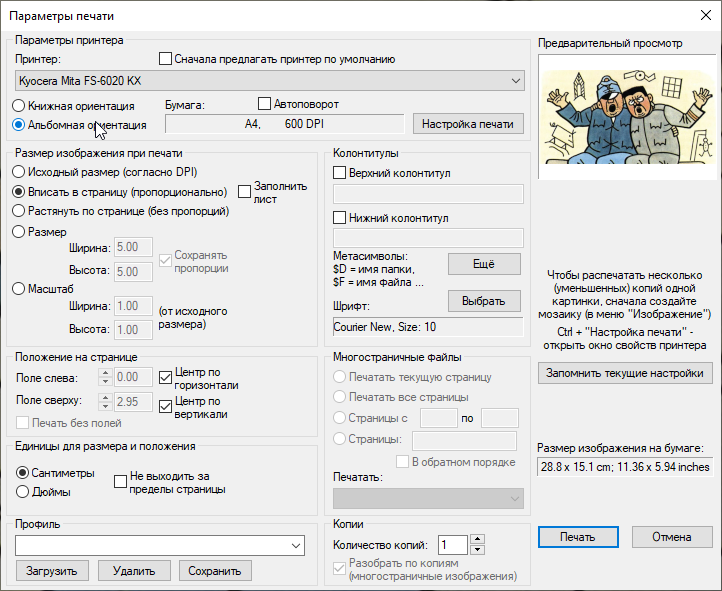Enable the Нижний колонтитул checkbox
722x591 pixels.
point(340,217)
